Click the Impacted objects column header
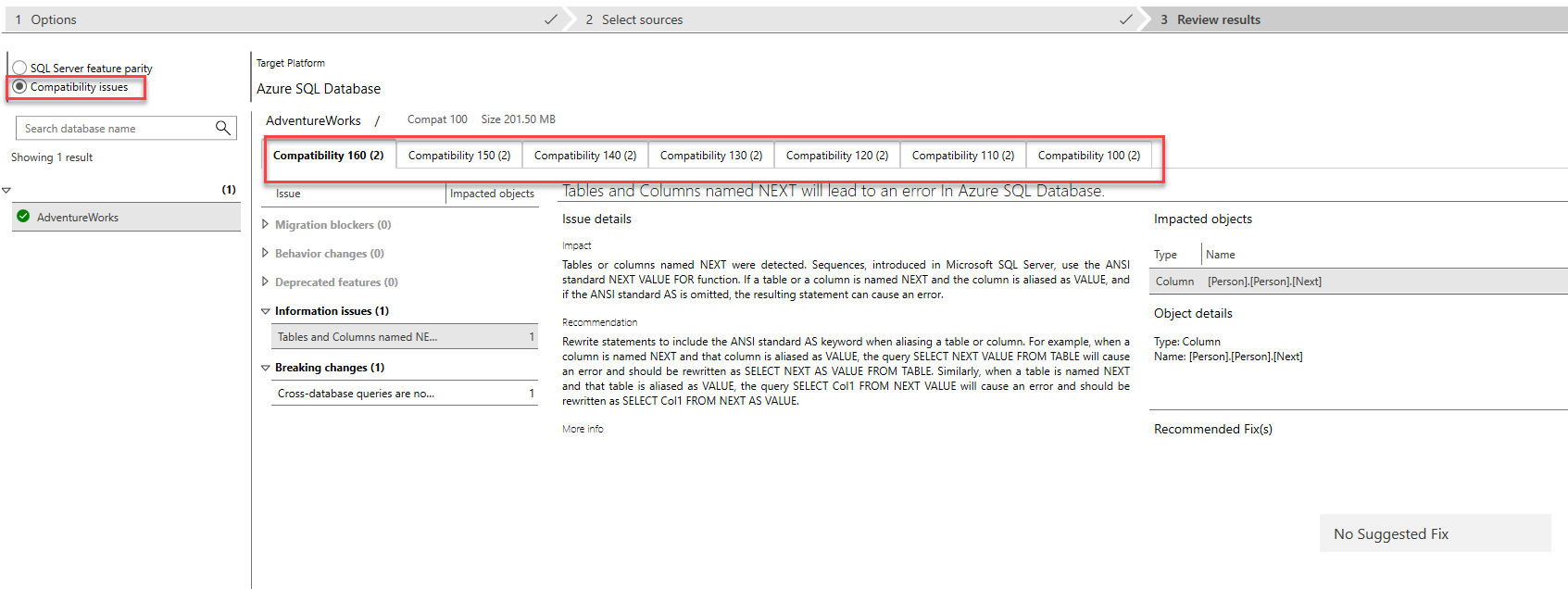 (x=492, y=194)
